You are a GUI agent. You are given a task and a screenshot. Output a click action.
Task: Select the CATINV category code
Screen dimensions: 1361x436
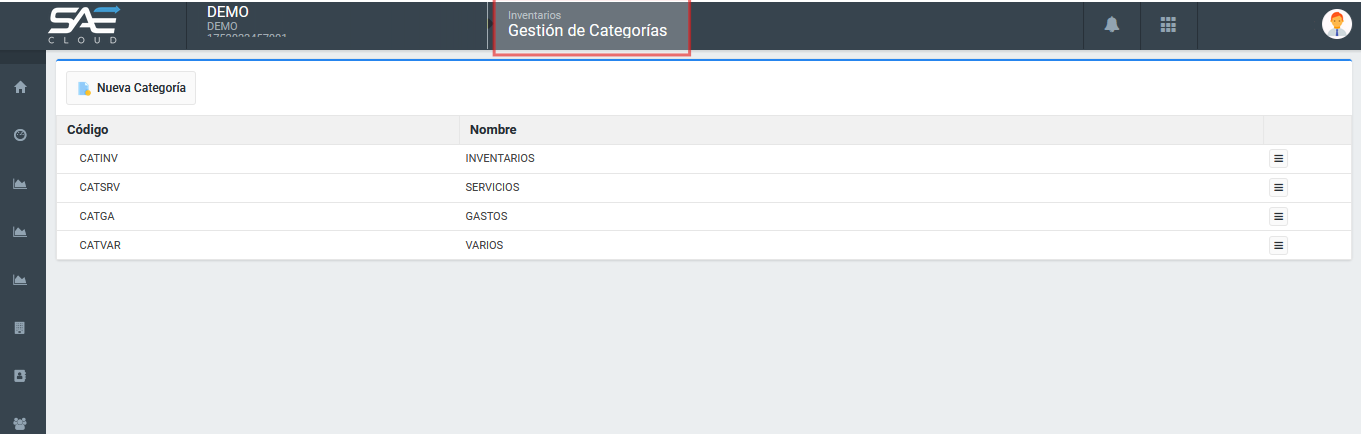[x=99, y=159]
